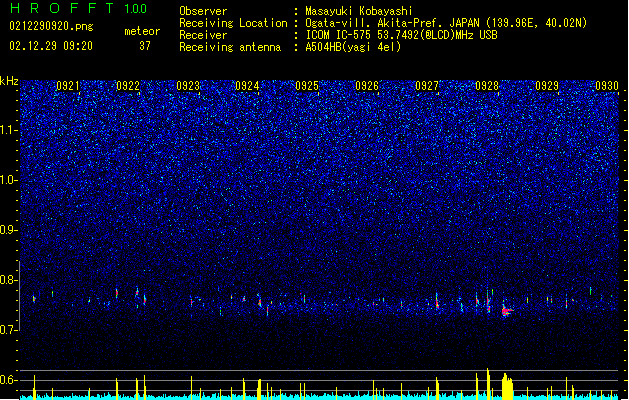Click time marker 0922
Viewport: 629px width, 400px height.
[128, 86]
